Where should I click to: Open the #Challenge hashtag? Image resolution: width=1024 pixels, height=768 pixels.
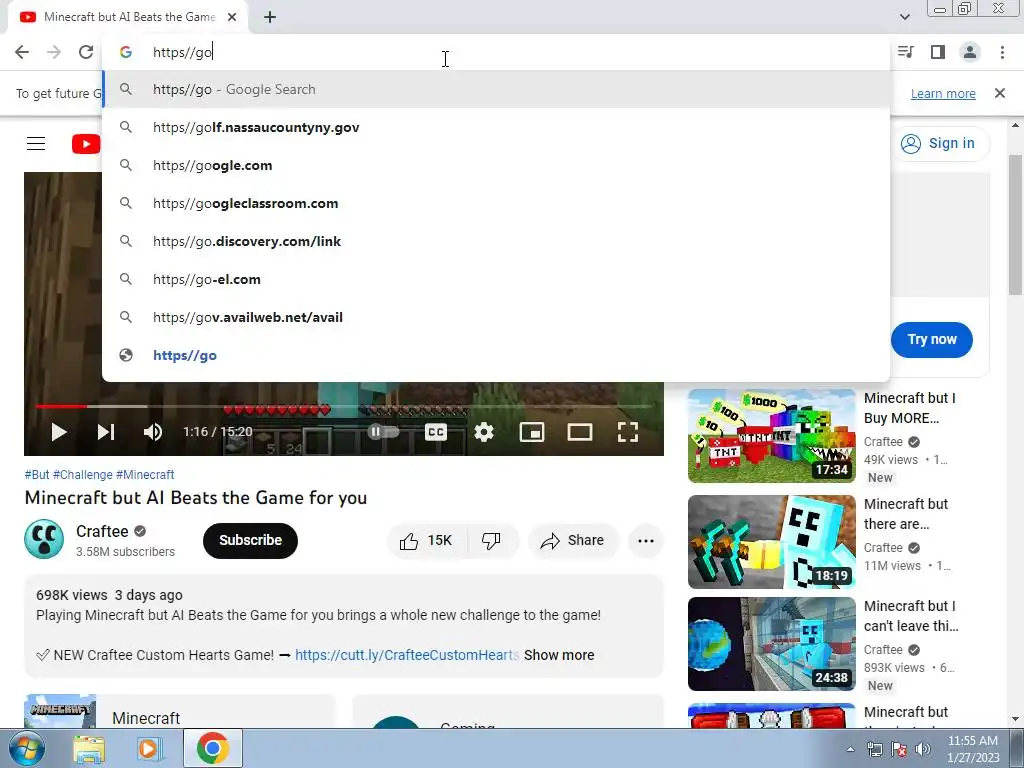[82, 475]
